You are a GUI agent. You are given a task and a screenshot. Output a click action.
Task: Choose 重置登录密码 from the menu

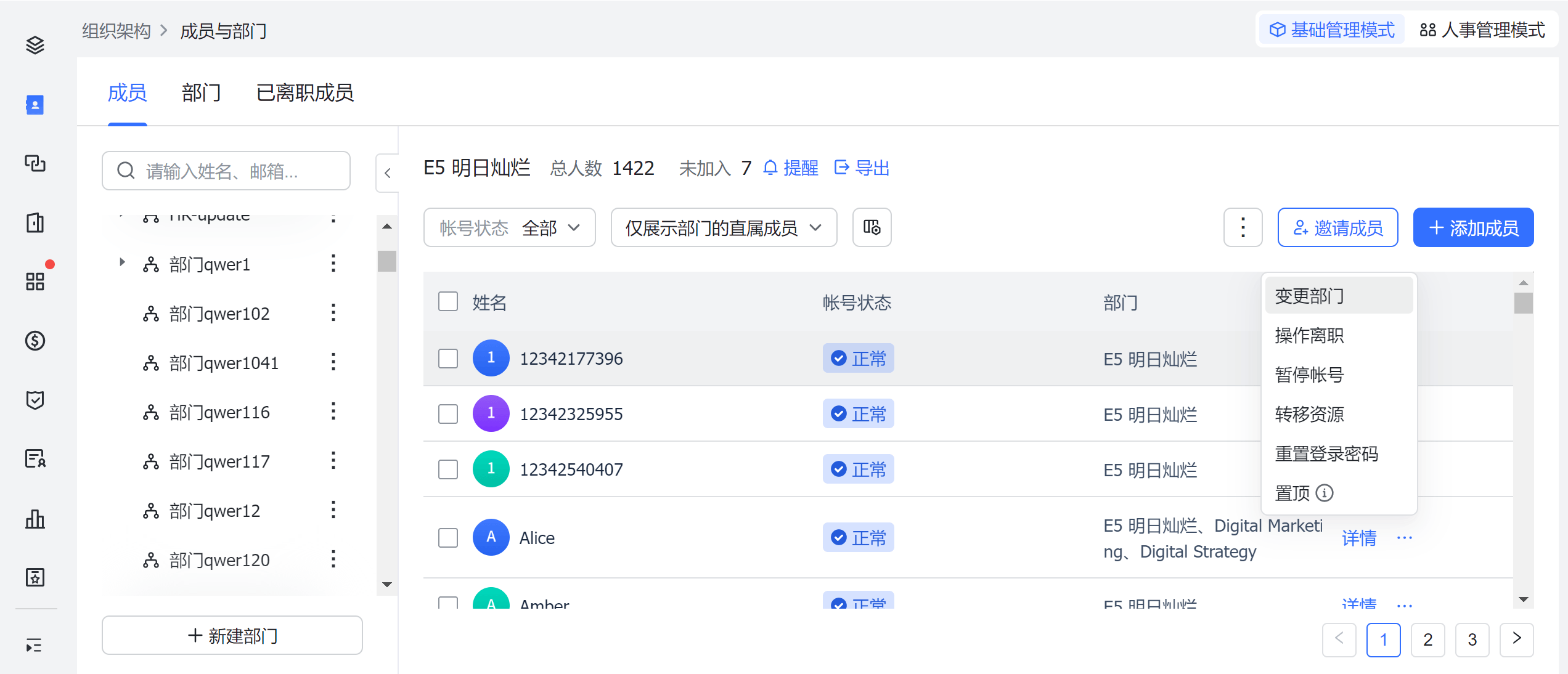1339,453
